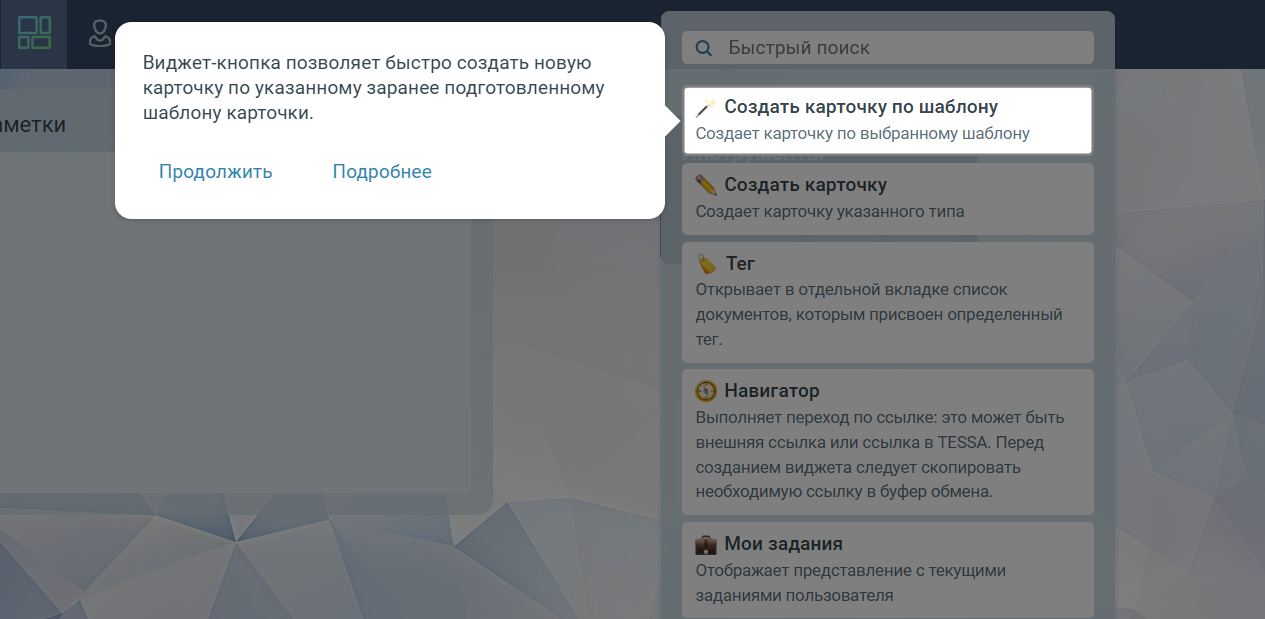Select the Создать карточку по шаблону title
Screen dimensions: 1265x619
(861, 107)
